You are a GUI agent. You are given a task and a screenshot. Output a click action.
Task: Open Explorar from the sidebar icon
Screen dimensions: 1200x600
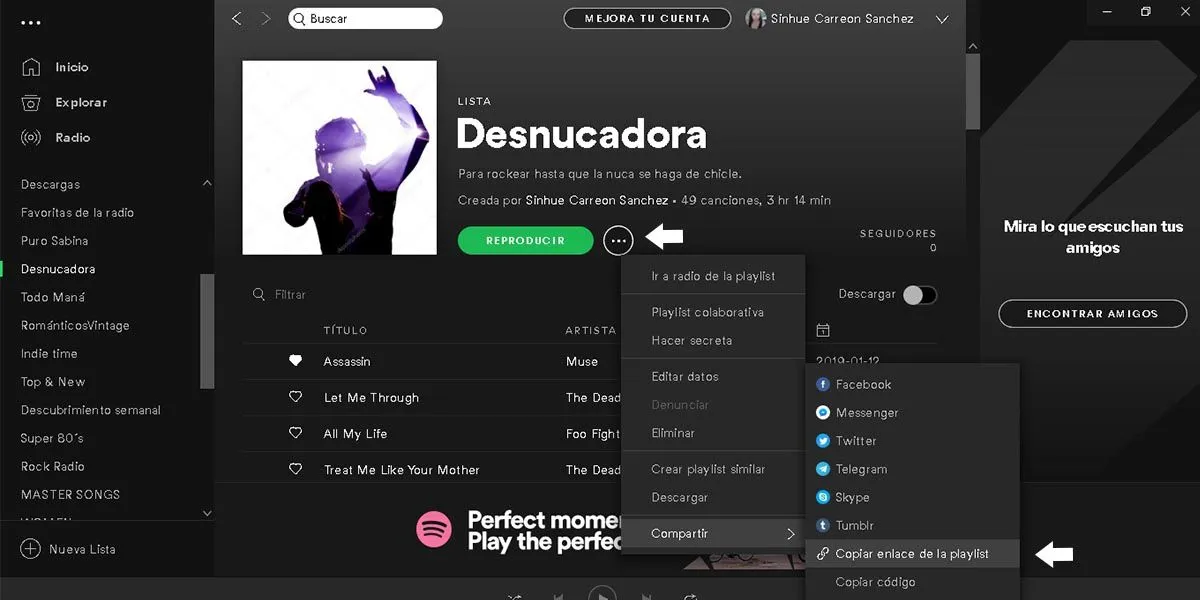coord(32,102)
